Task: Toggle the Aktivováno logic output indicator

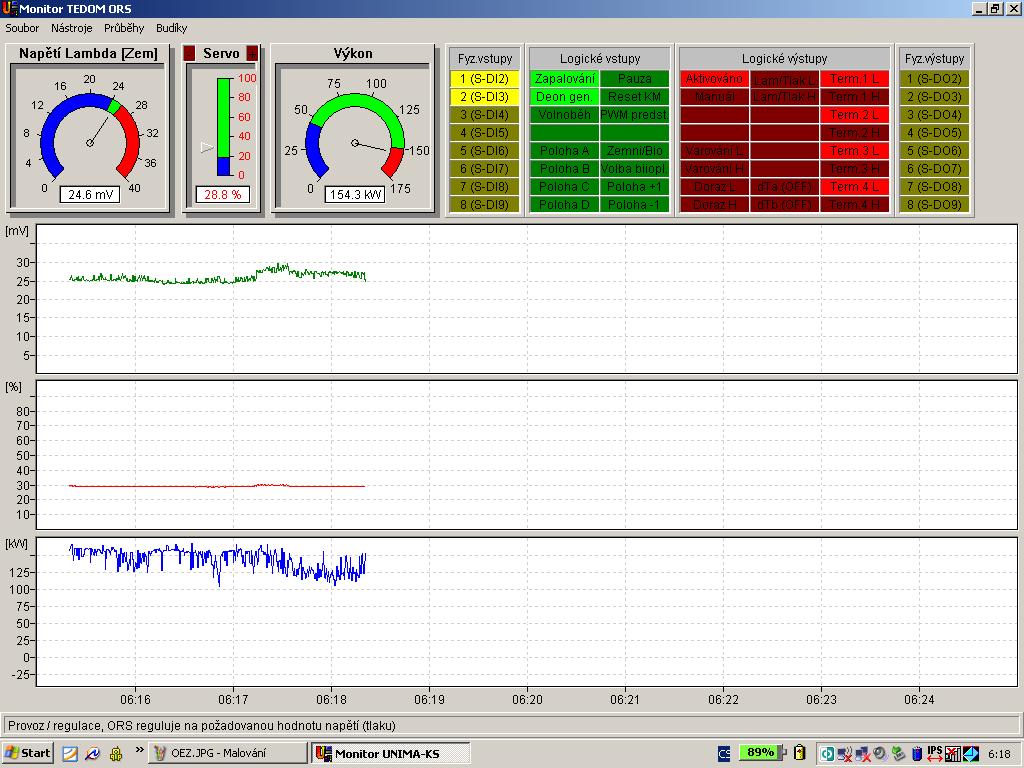Action: point(714,79)
